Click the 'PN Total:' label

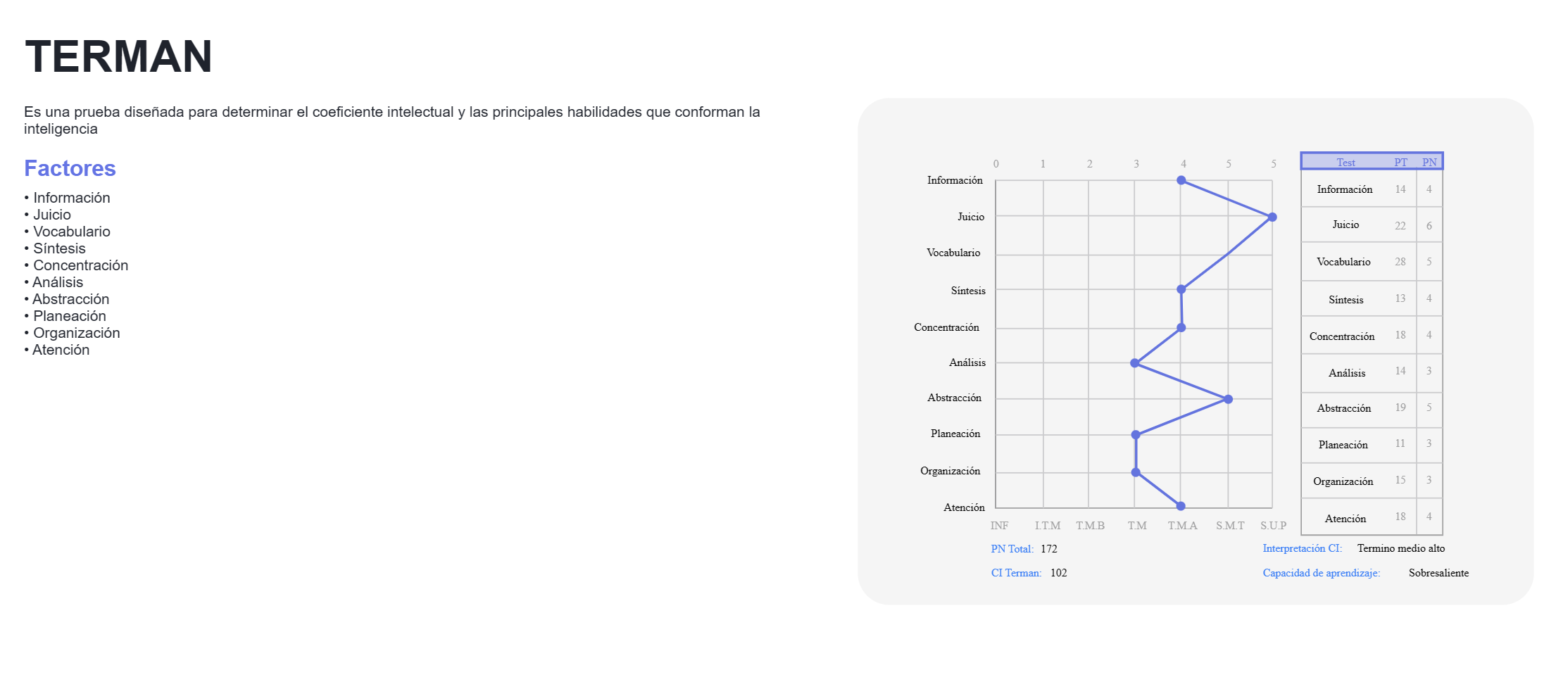(x=1012, y=549)
